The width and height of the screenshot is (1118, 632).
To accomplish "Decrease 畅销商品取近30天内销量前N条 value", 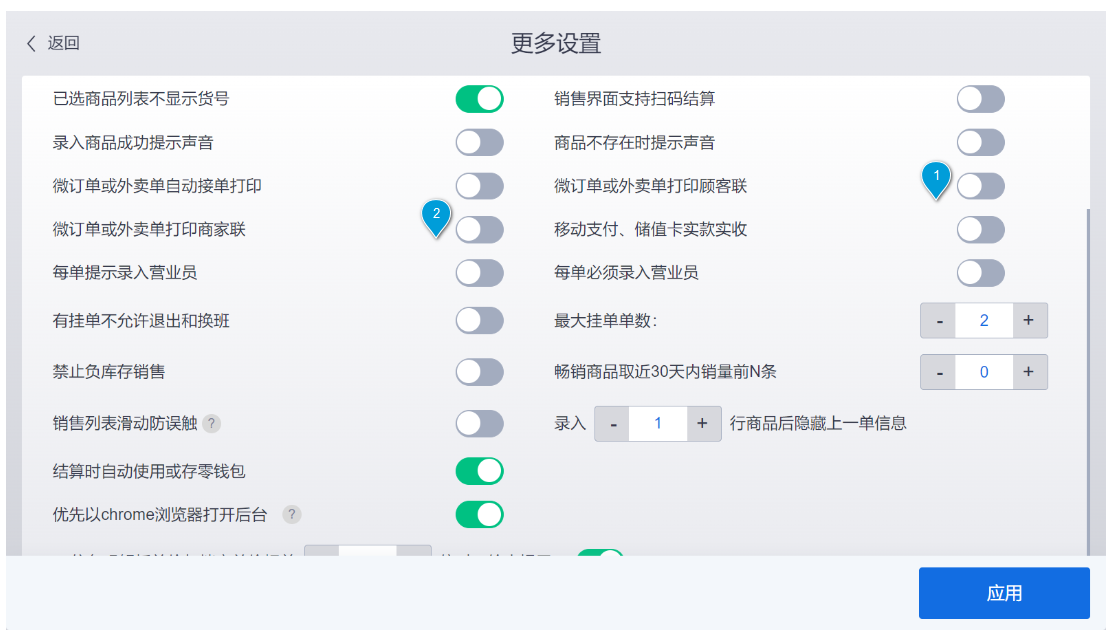I will click(x=939, y=372).
